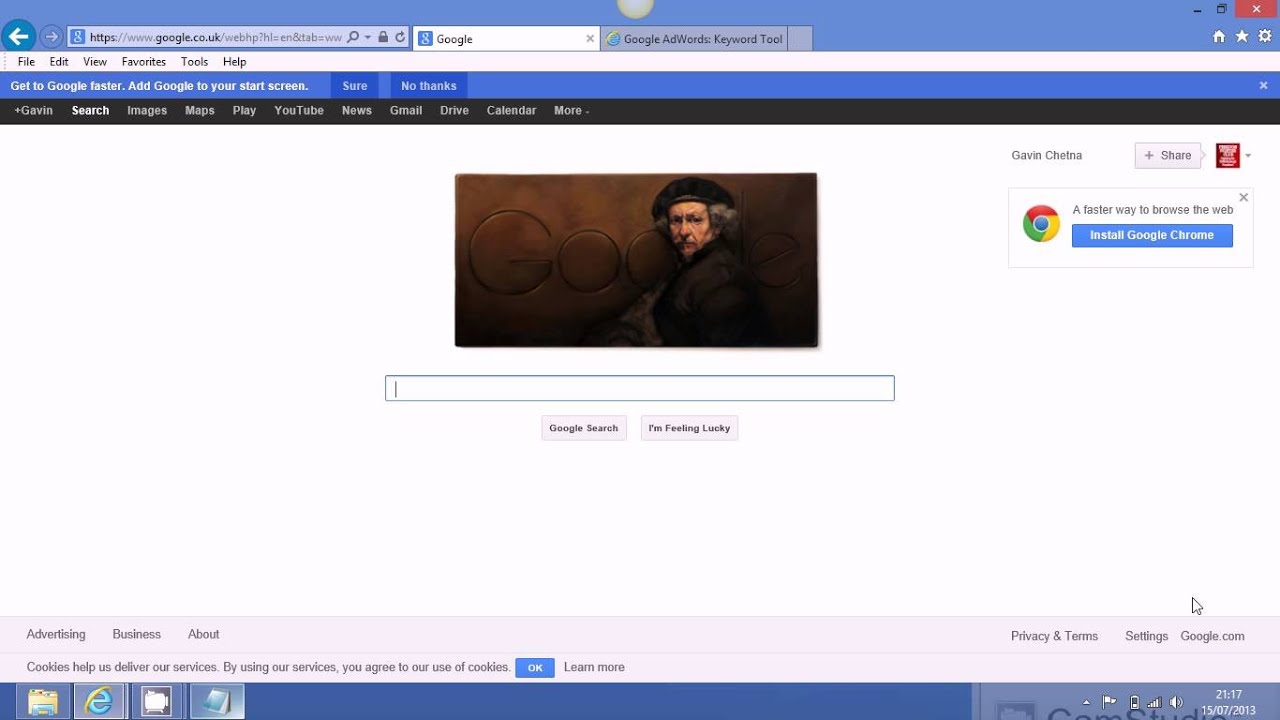This screenshot has height=720, width=1280.
Task: Open the Help menu
Action: click(x=234, y=62)
